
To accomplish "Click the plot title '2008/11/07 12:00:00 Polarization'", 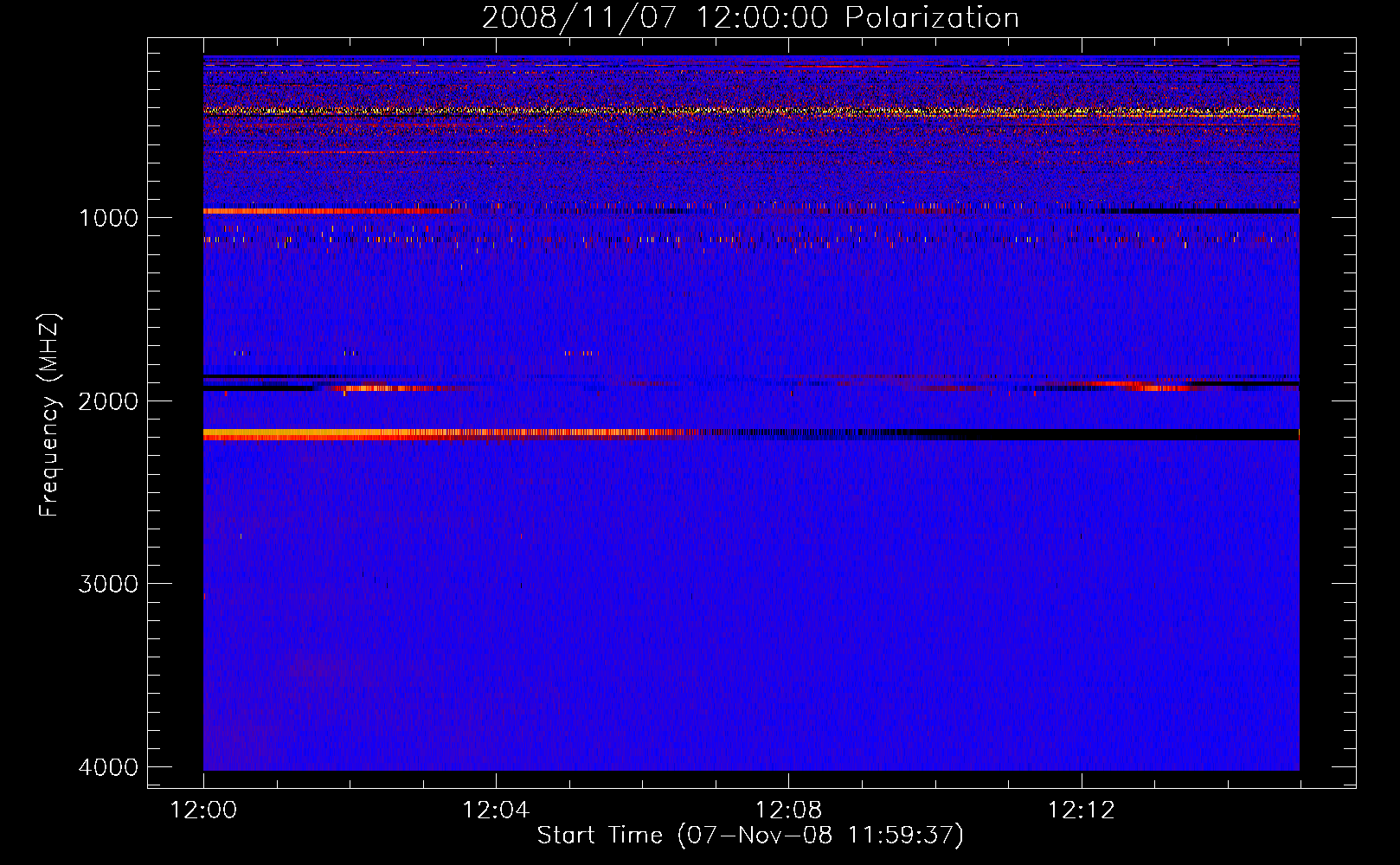I will (750, 17).
